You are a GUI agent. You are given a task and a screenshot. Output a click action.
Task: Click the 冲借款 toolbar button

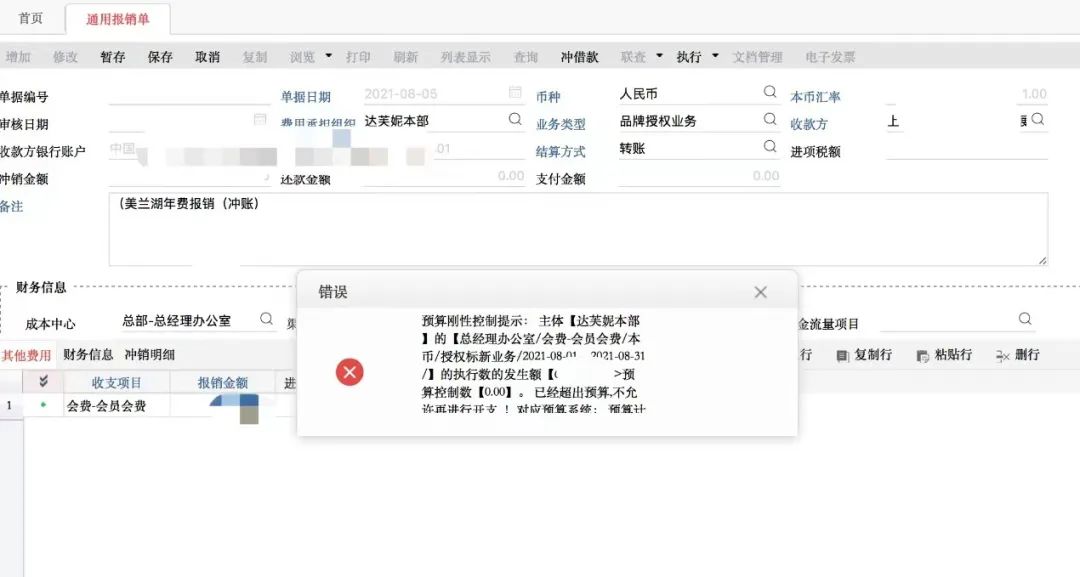[579, 57]
